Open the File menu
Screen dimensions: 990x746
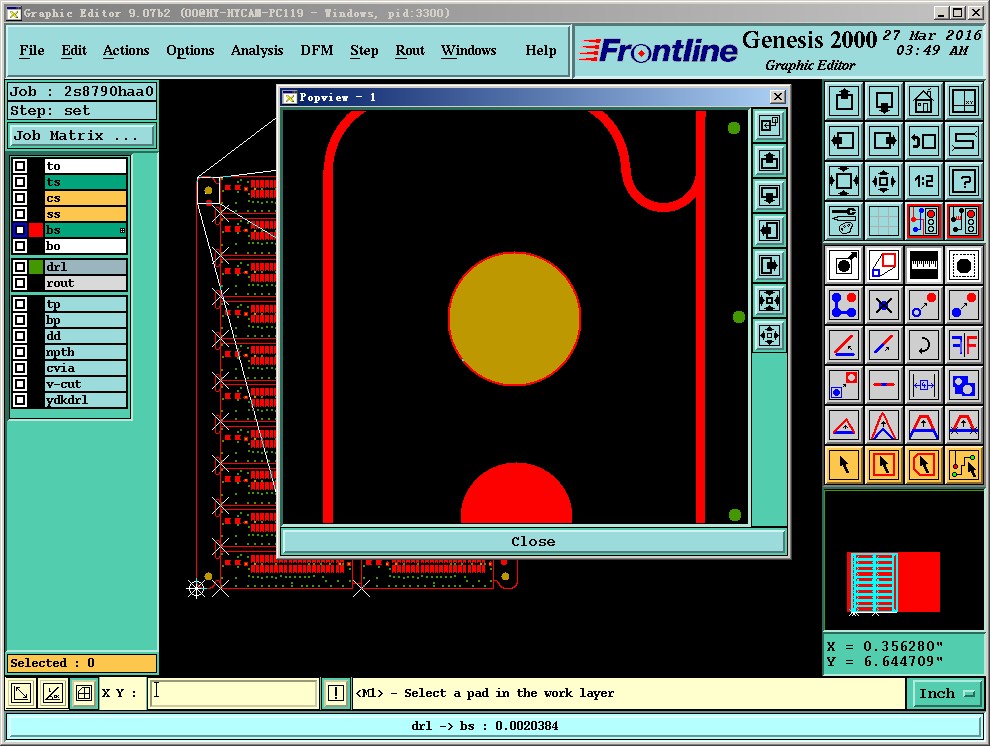click(32, 50)
